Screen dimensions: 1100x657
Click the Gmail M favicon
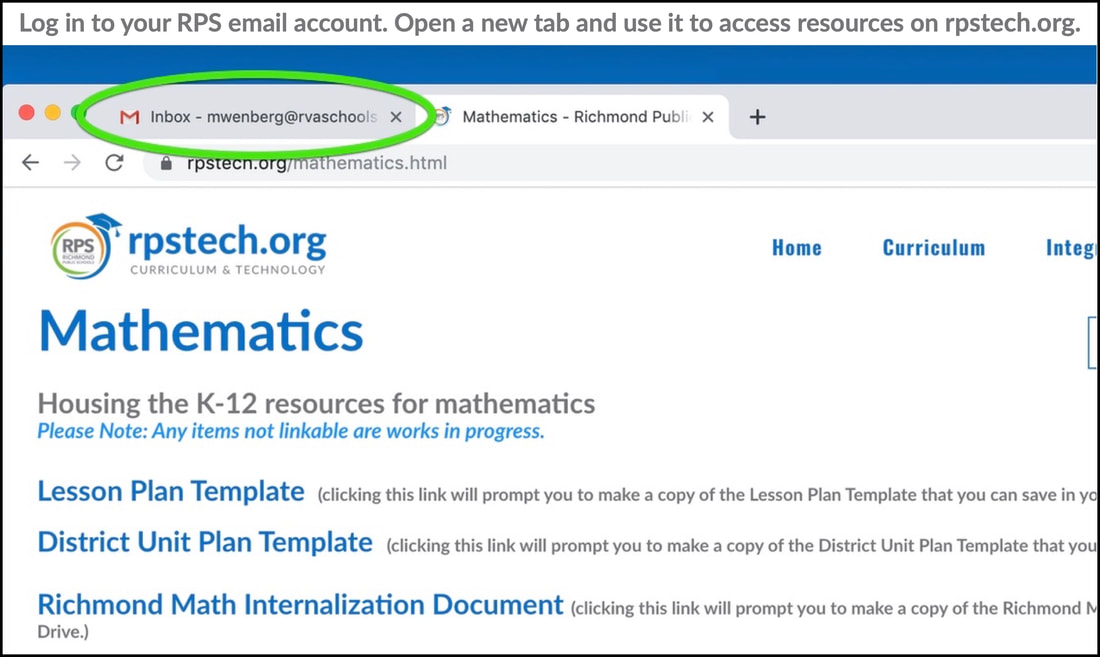pyautogui.click(x=129, y=117)
